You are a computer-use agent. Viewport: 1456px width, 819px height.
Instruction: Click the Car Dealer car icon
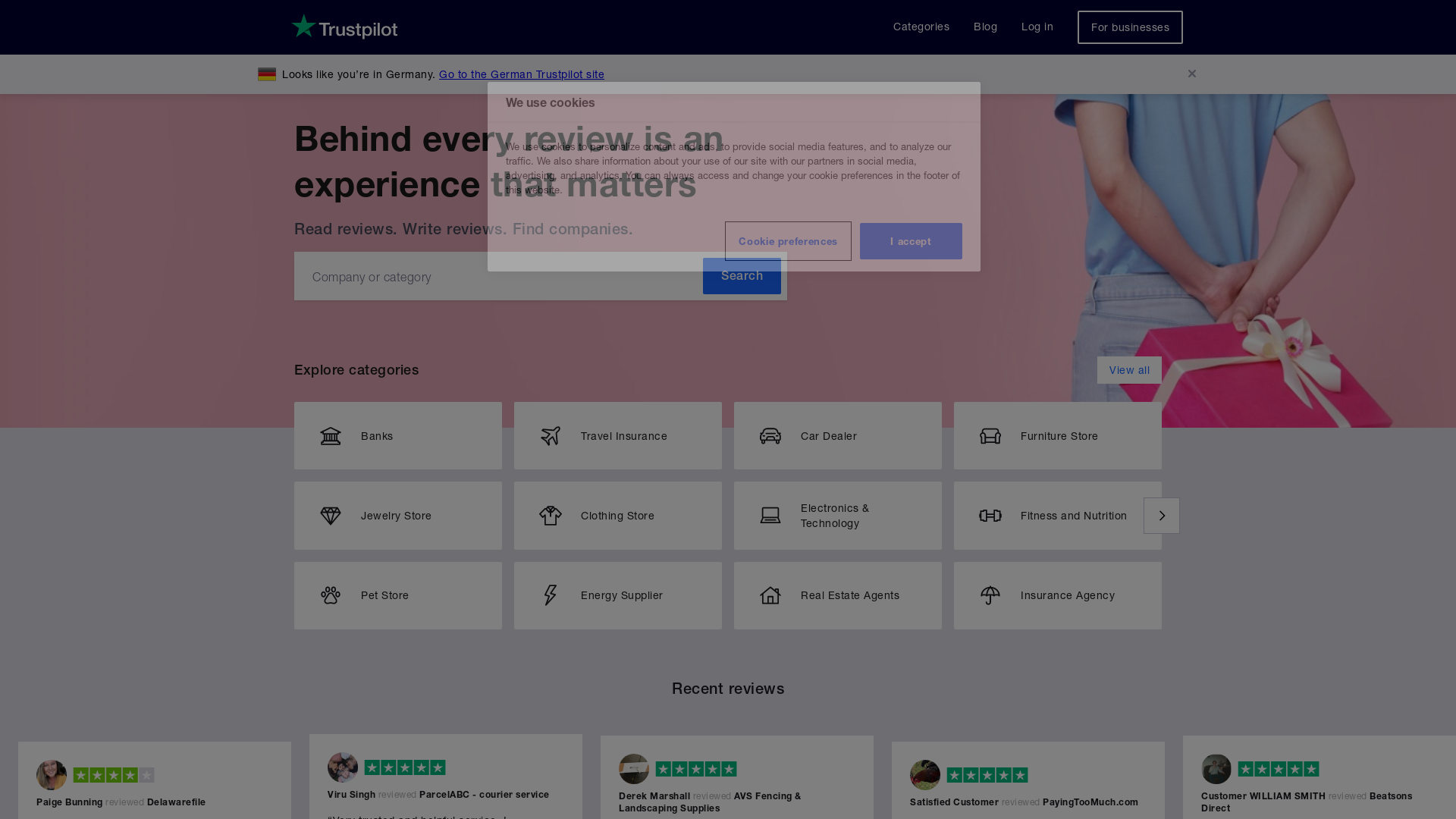770,436
